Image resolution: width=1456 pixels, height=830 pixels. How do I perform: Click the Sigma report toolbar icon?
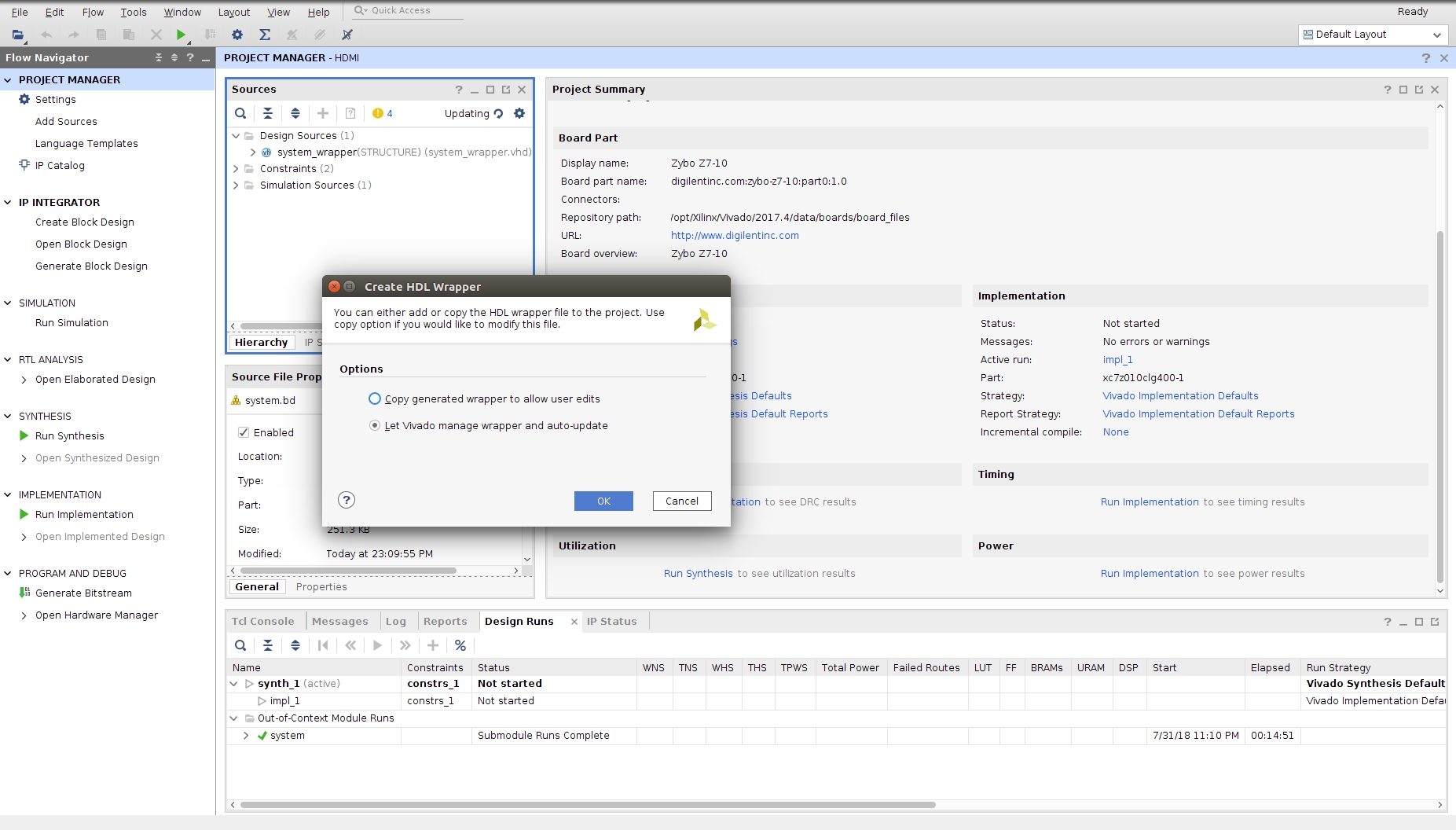click(265, 35)
